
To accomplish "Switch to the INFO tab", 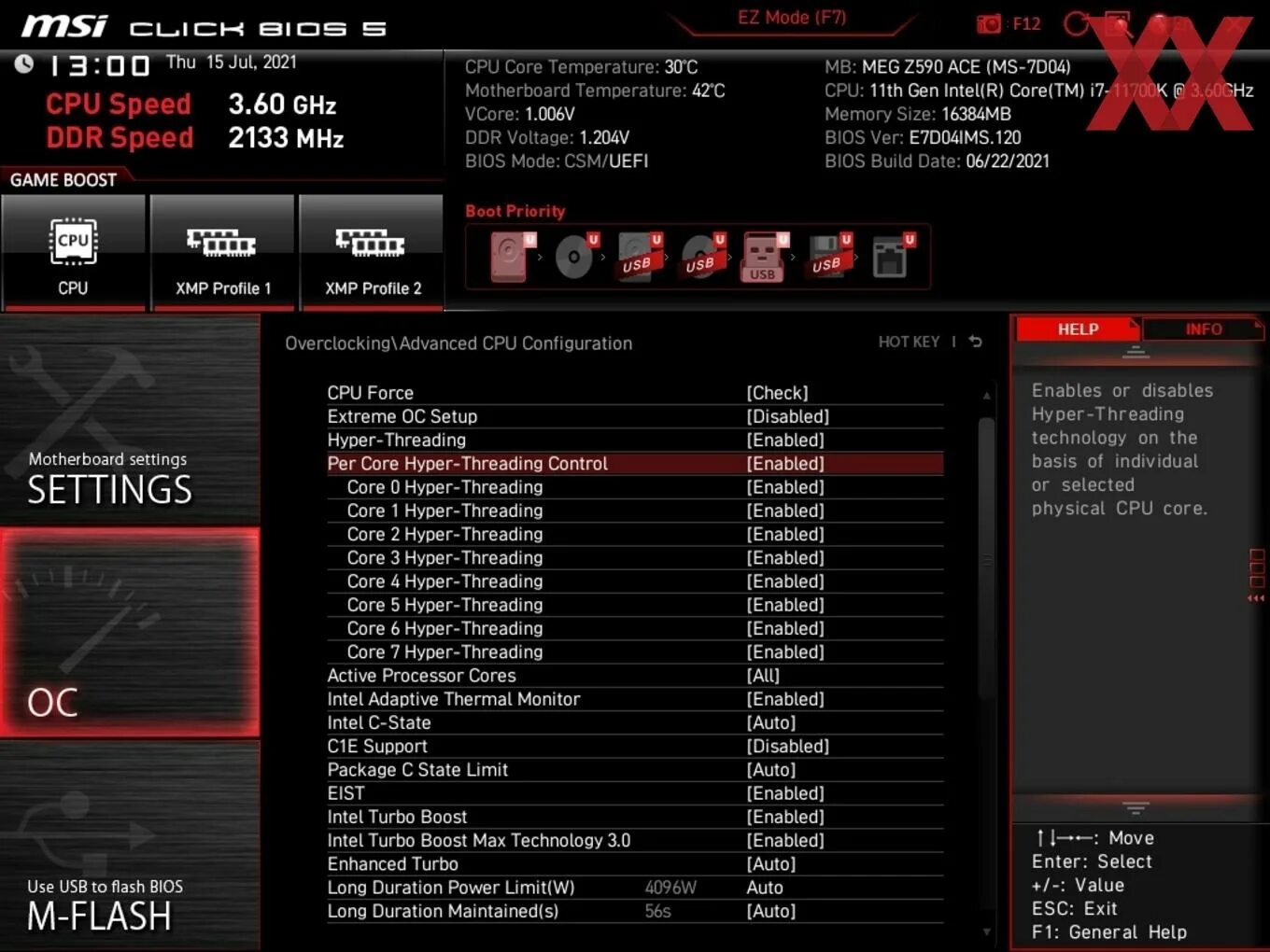I will (1203, 329).
